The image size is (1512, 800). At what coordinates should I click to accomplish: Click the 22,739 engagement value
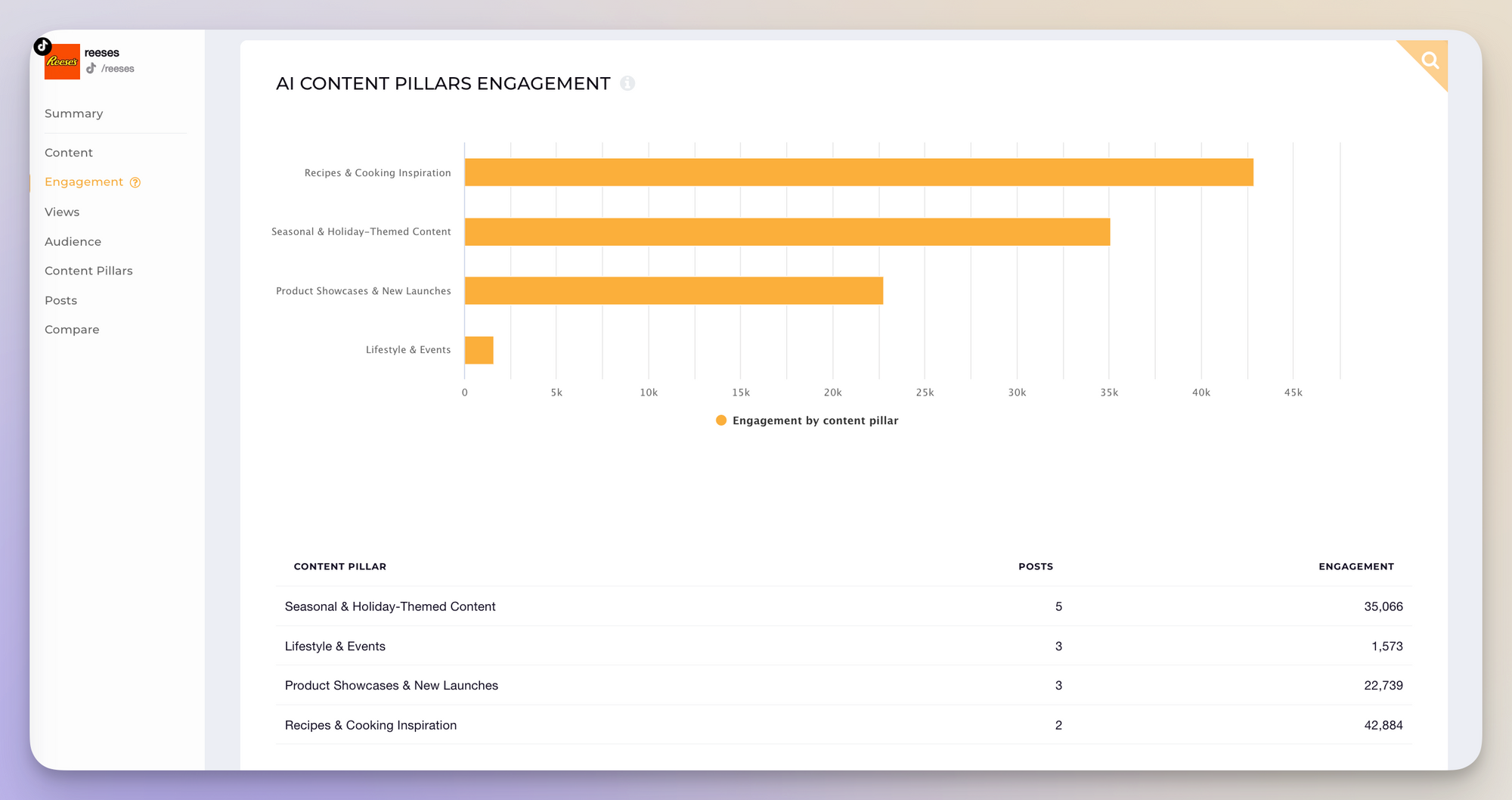1383,686
